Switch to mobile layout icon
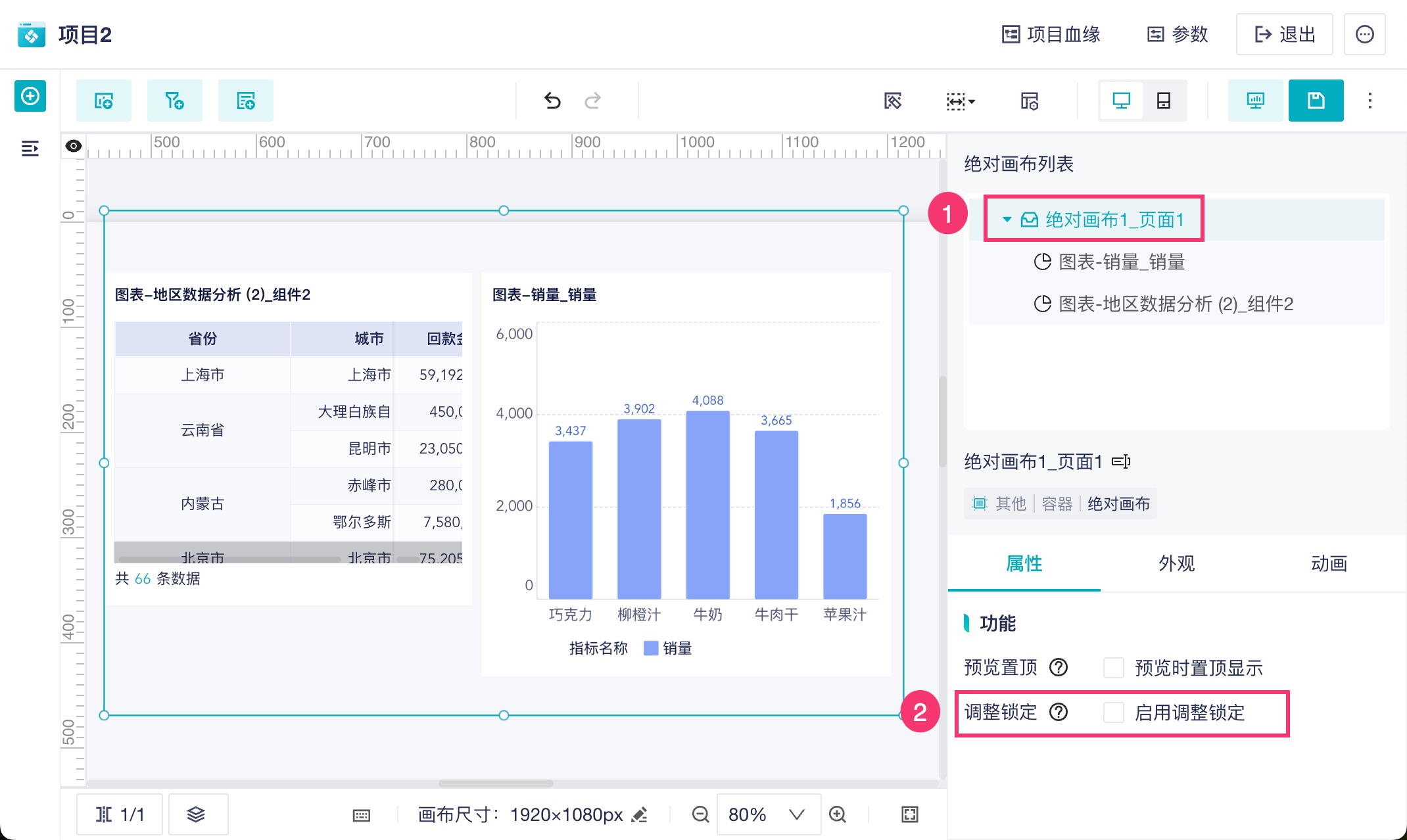This screenshot has width=1407, height=840. (x=1164, y=101)
